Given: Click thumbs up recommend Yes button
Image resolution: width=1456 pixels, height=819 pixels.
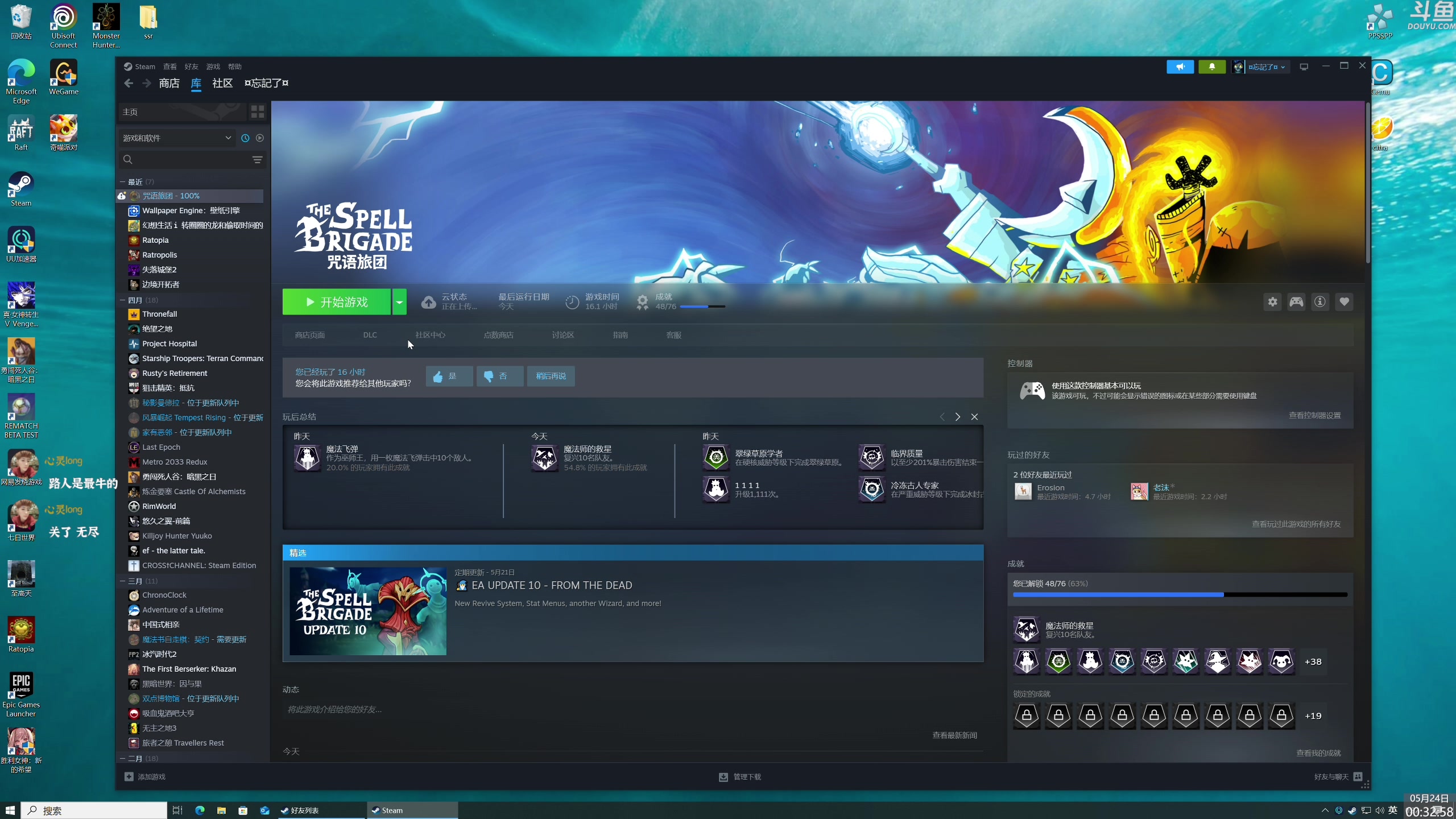Looking at the screenshot, I should tap(449, 376).
